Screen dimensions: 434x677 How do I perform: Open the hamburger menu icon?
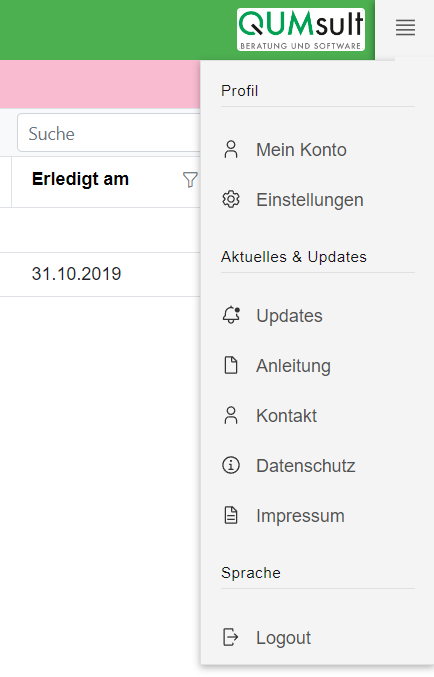(405, 28)
